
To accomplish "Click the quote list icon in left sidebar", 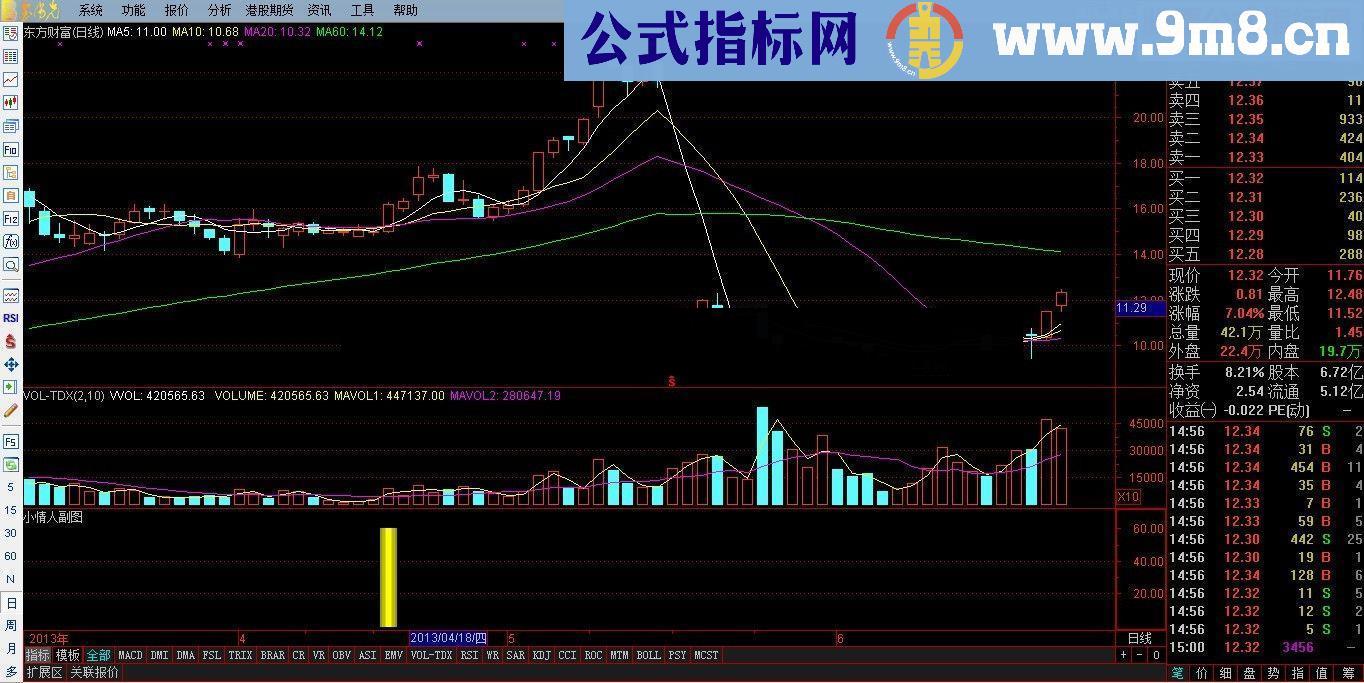I will click(11, 56).
